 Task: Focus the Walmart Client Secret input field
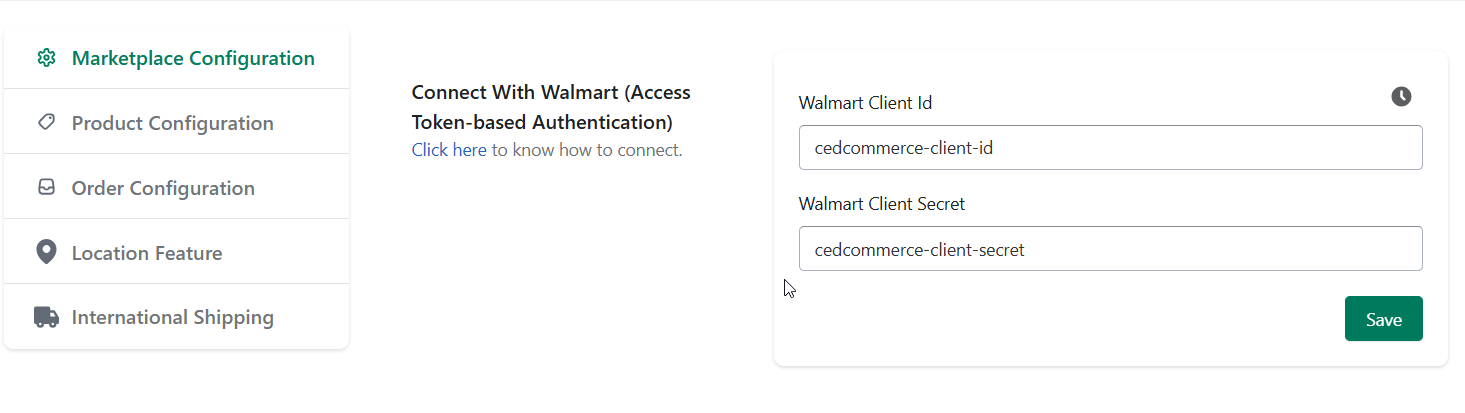click(x=1110, y=248)
